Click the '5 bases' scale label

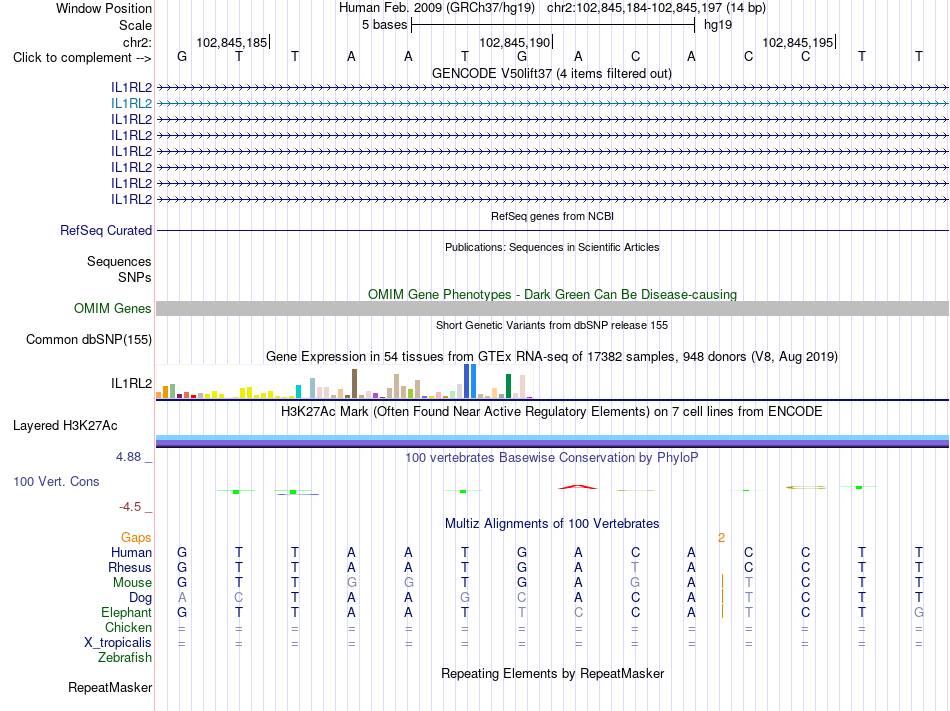(x=384, y=25)
